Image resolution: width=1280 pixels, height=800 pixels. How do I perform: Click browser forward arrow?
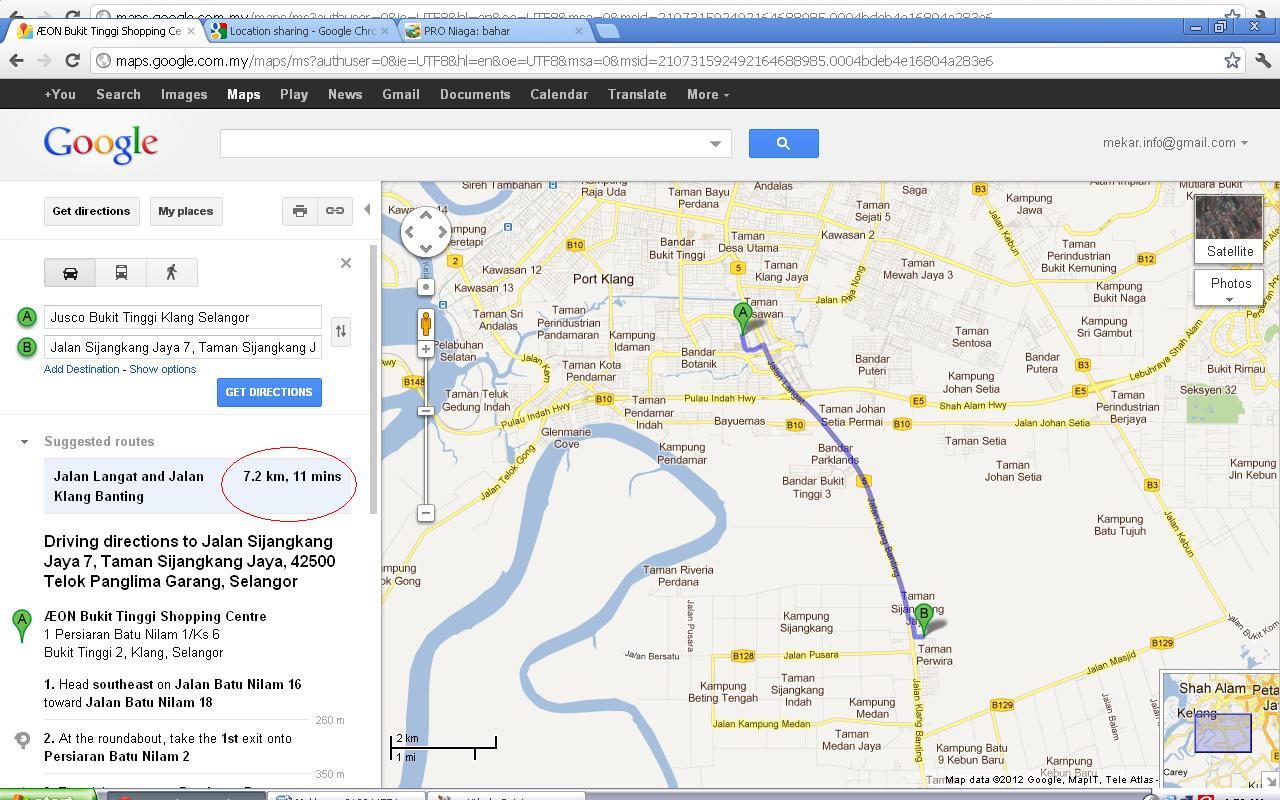click(44, 60)
